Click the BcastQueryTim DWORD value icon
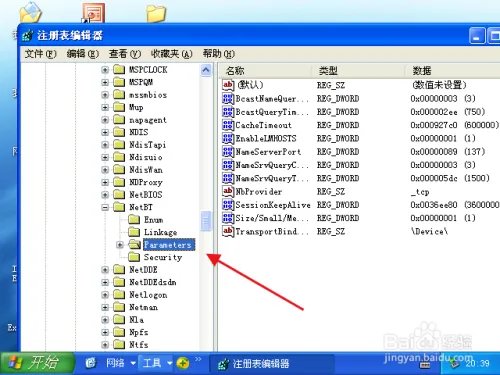Image resolution: width=500 pixels, height=375 pixels. click(x=228, y=112)
